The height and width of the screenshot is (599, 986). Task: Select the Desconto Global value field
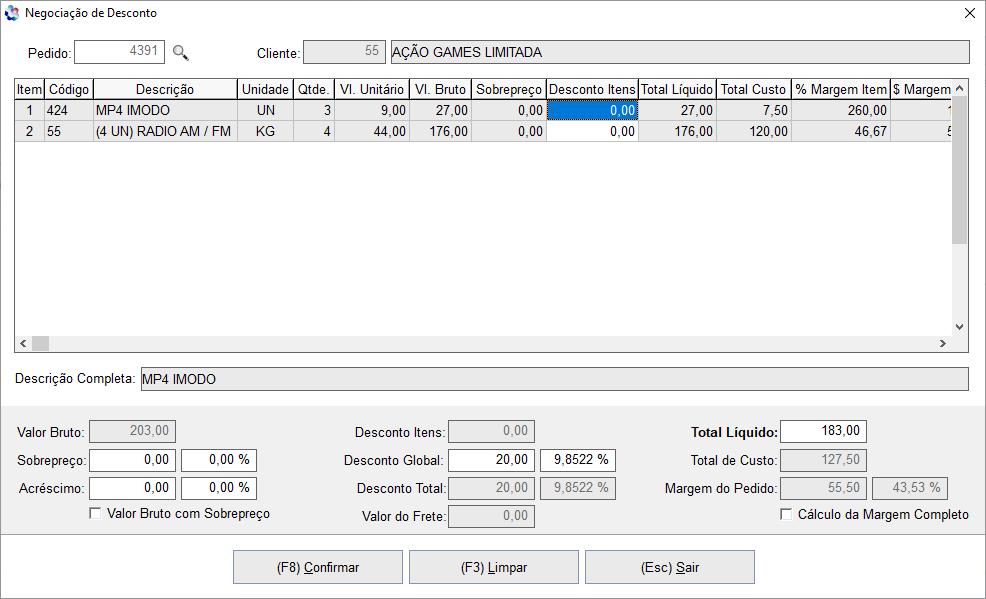pyautogui.click(x=491, y=460)
